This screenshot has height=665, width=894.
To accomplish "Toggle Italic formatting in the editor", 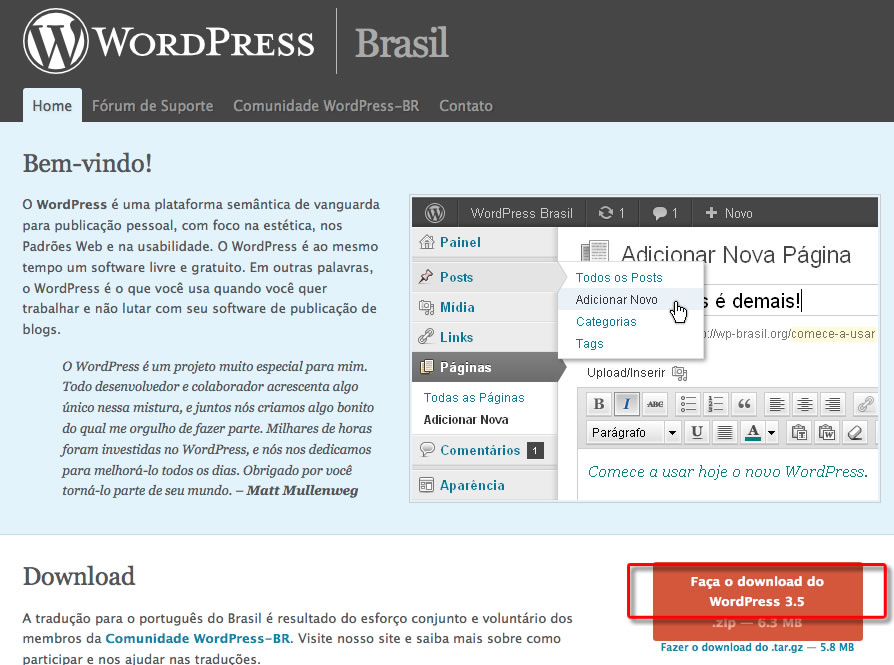I will [626, 404].
